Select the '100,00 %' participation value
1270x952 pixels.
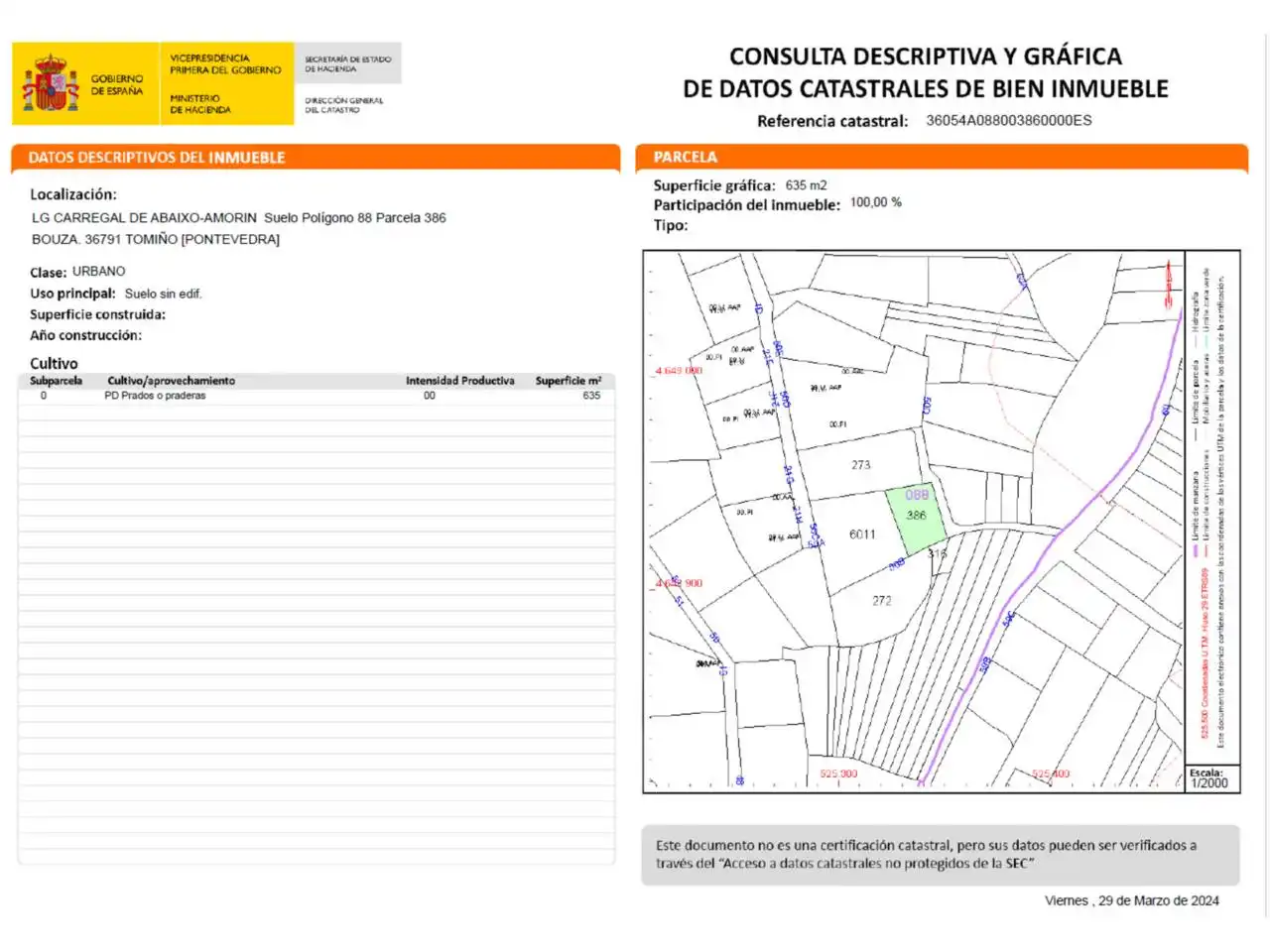coord(876,202)
